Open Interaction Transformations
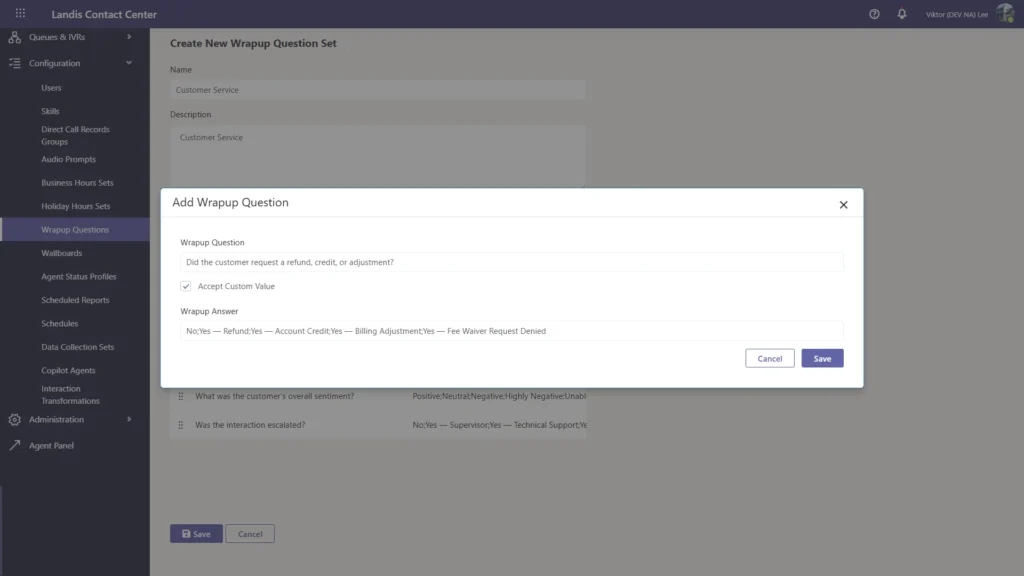 tap(70, 394)
